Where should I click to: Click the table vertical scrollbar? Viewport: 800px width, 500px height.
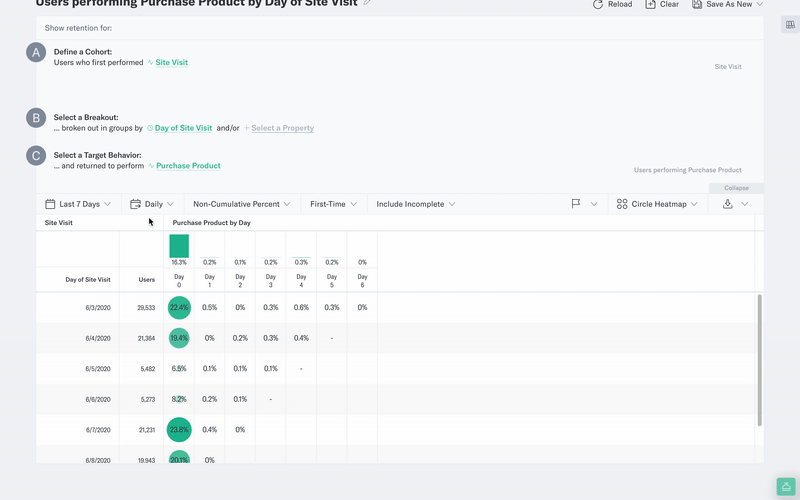(759, 360)
